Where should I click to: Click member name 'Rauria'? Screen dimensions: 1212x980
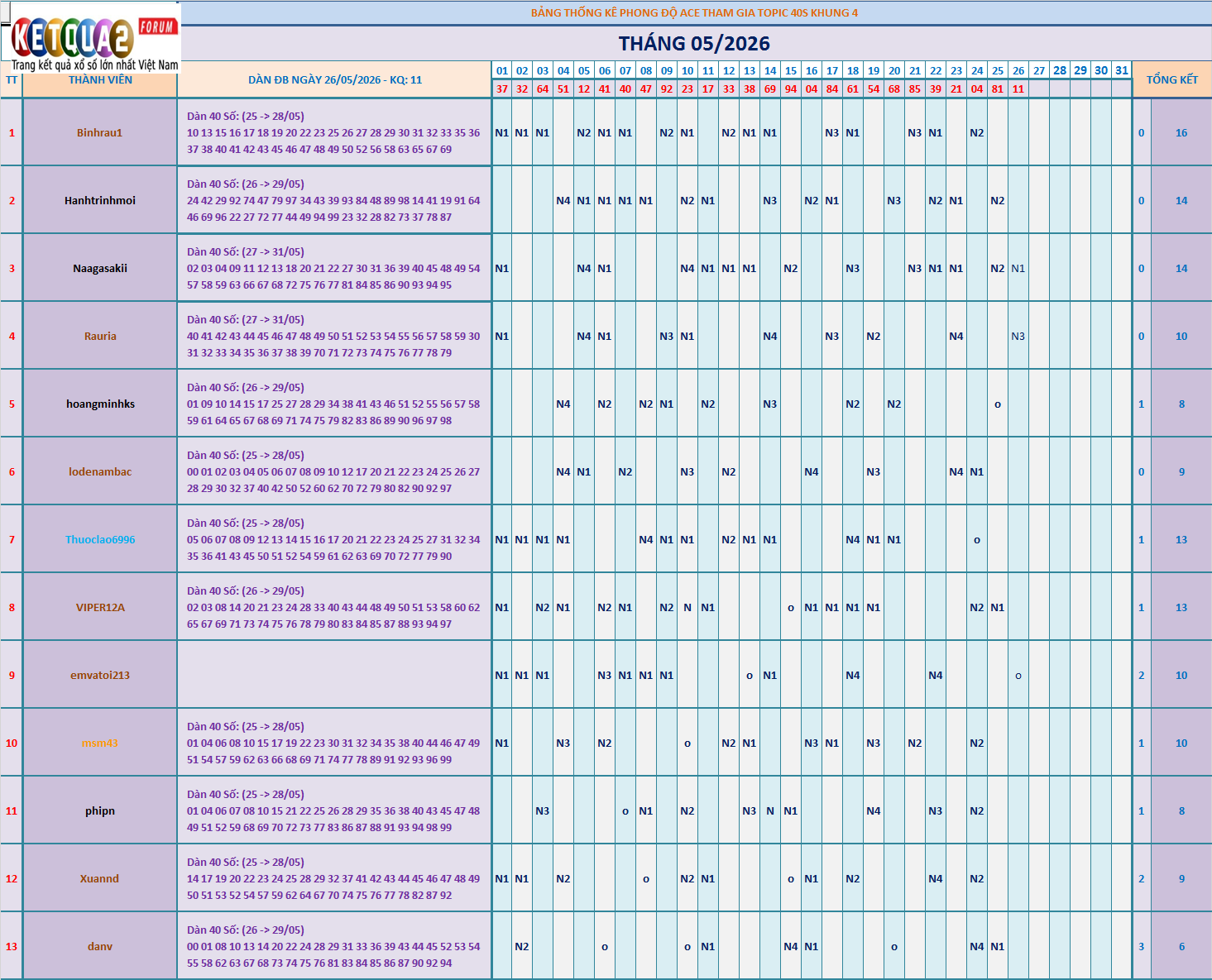(100, 336)
